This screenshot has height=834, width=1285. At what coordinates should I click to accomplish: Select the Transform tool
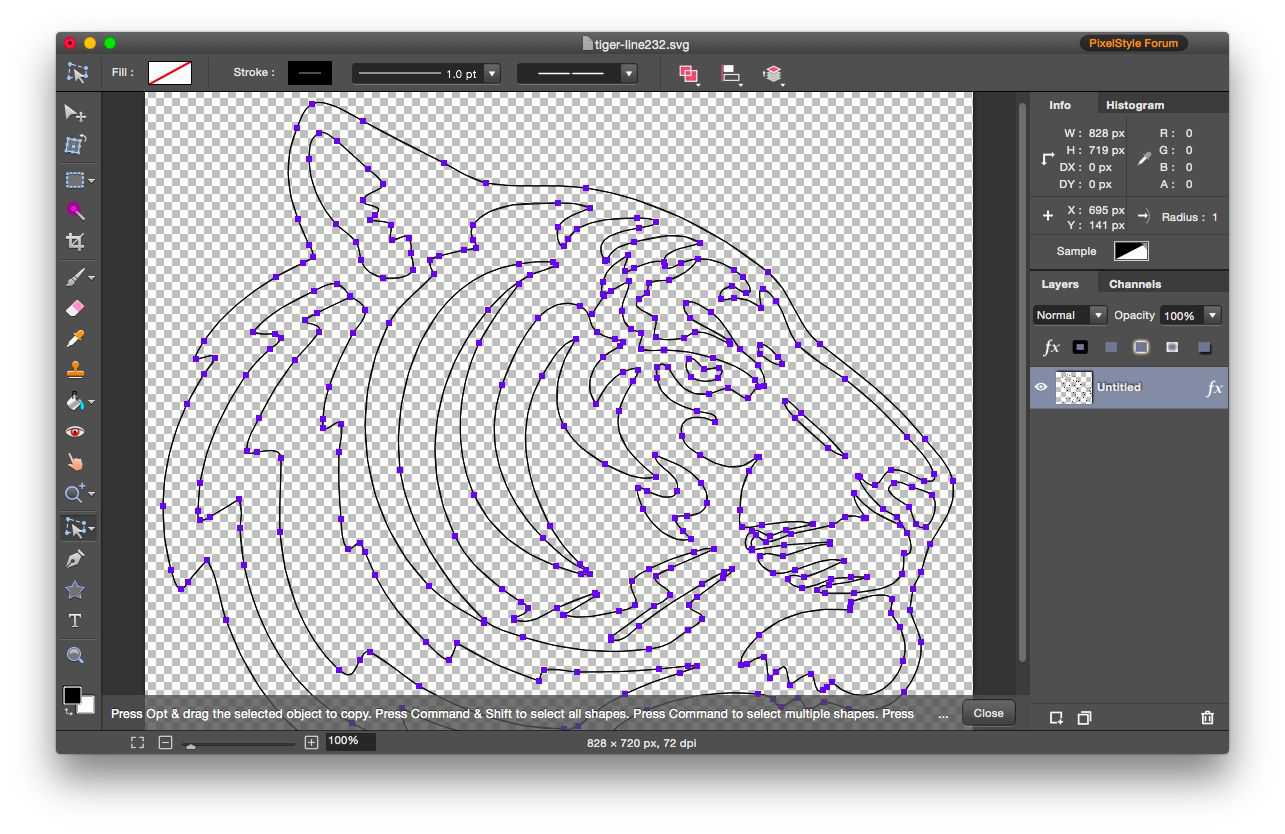click(x=75, y=145)
